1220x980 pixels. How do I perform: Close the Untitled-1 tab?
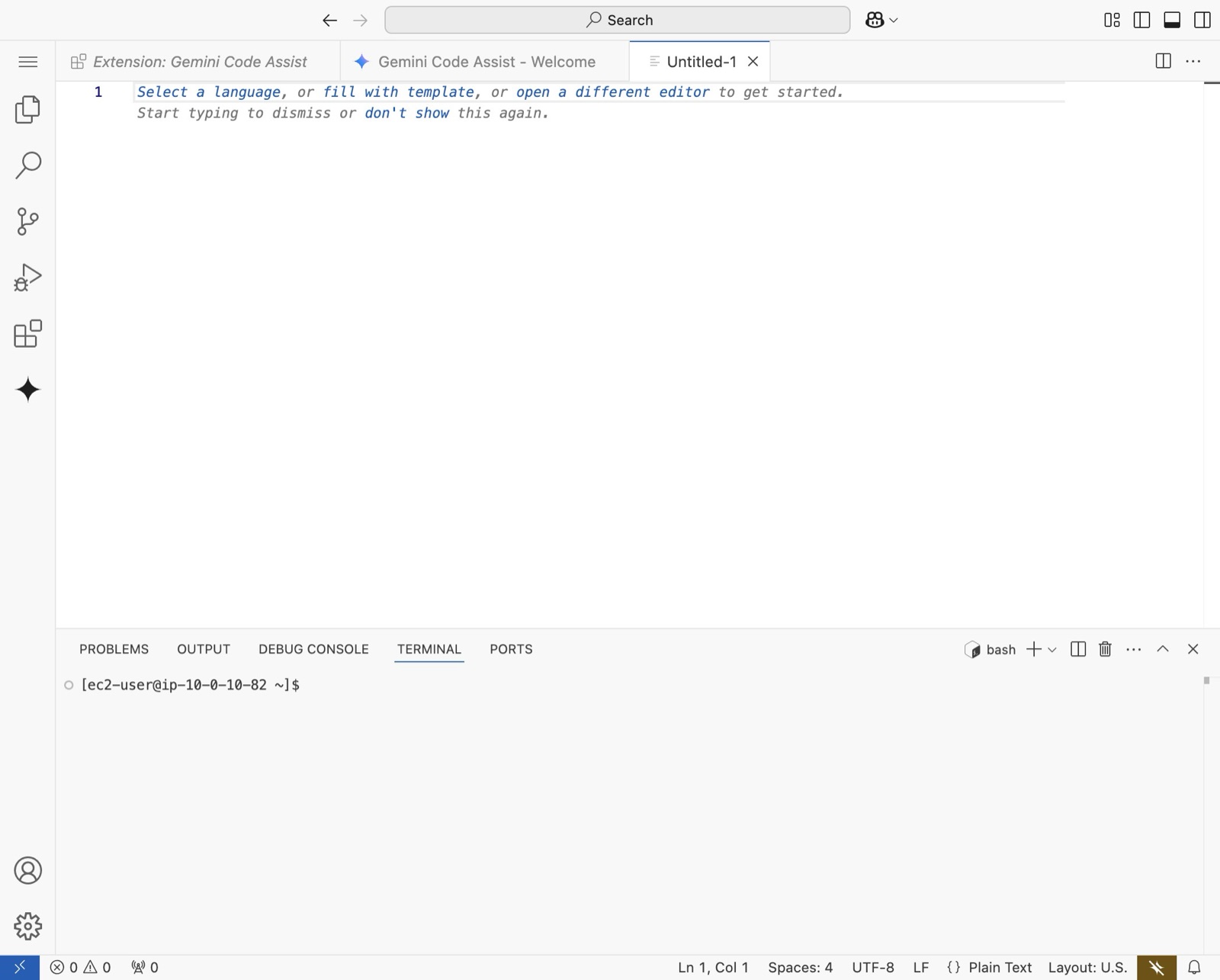(x=753, y=62)
